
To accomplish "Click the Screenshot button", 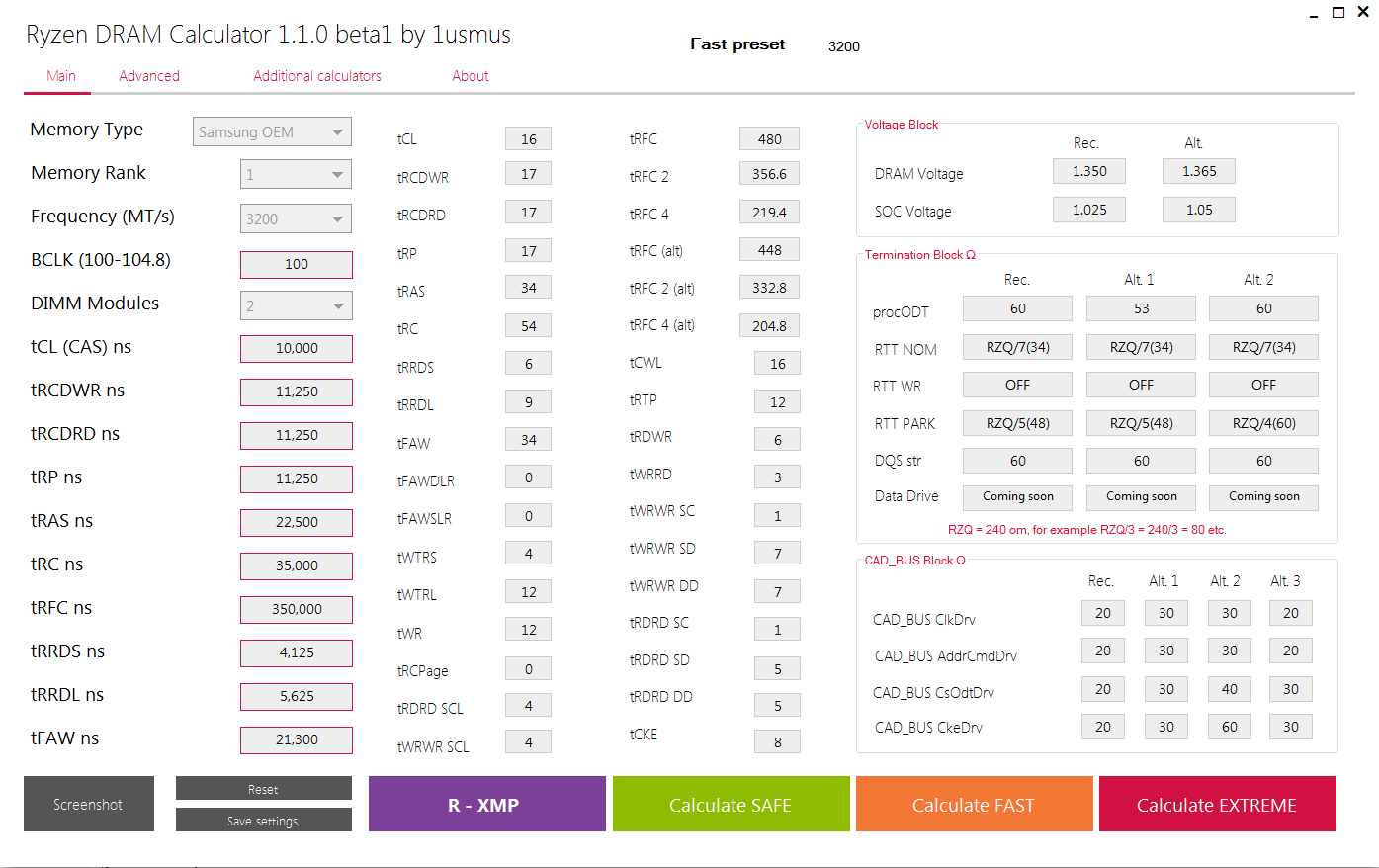I will click(x=89, y=804).
